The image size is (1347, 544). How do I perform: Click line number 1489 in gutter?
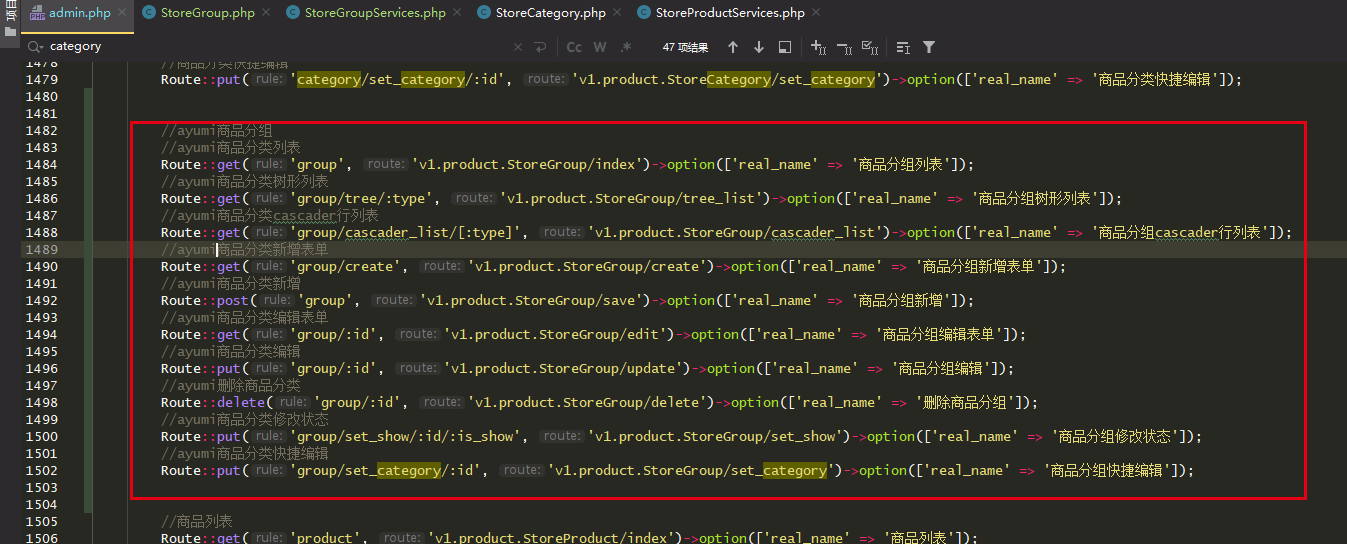tap(41, 249)
